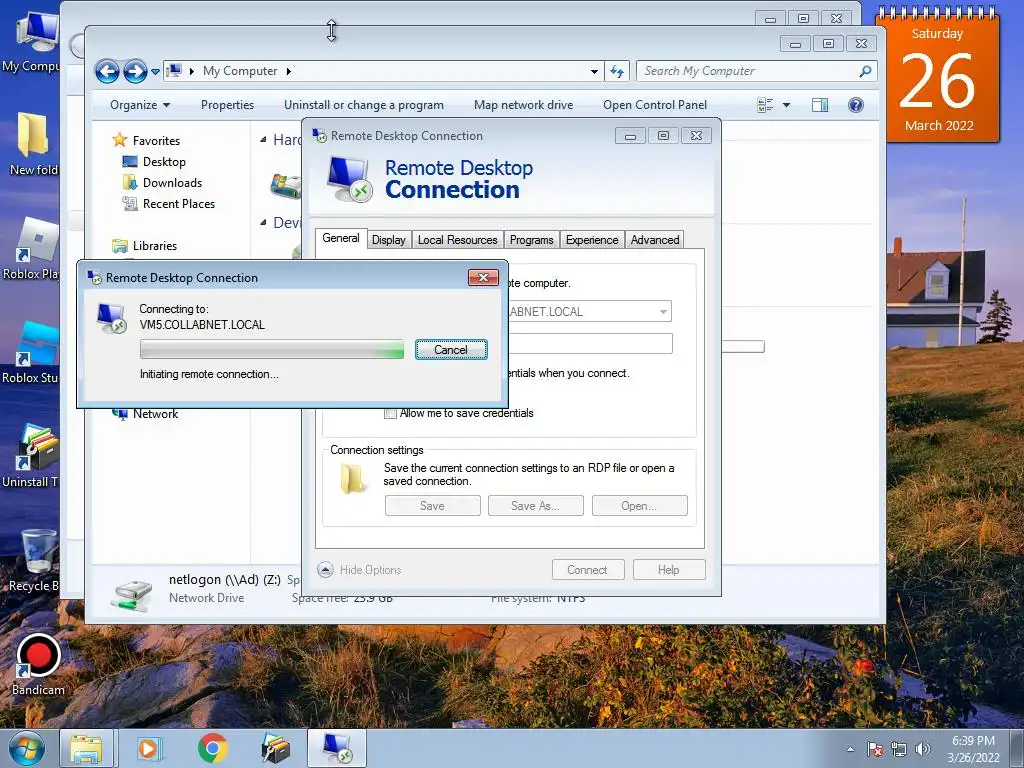The height and width of the screenshot is (768, 1024).
Task: Select the Advanced tab
Action: click(x=655, y=240)
